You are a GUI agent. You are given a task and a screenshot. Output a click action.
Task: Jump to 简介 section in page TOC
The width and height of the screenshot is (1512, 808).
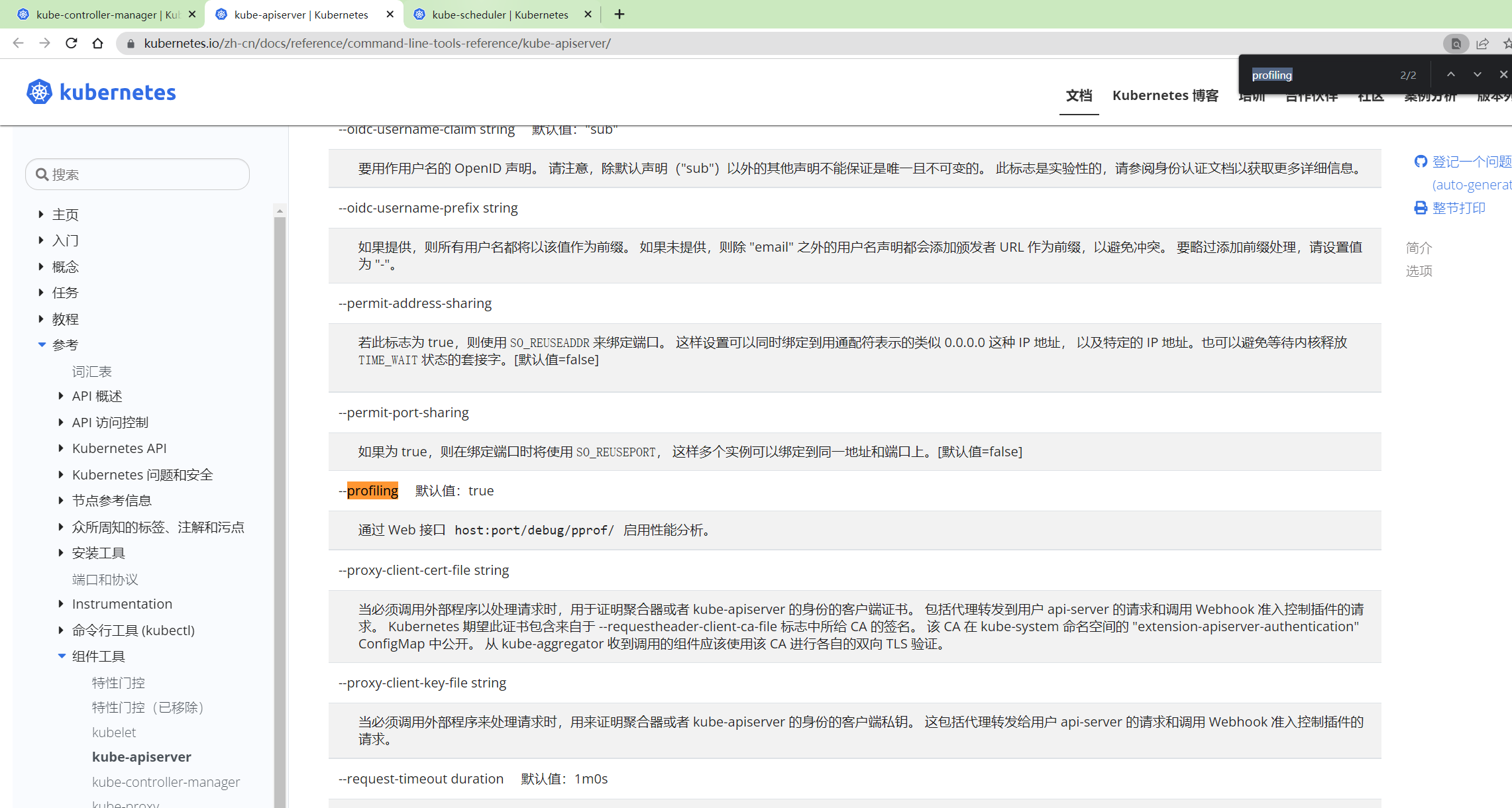click(x=1419, y=248)
